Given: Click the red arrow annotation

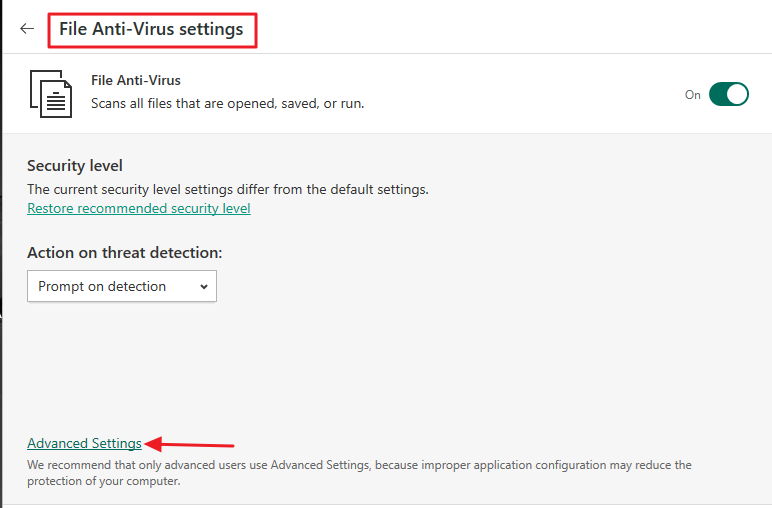Looking at the screenshot, I should coord(190,444).
